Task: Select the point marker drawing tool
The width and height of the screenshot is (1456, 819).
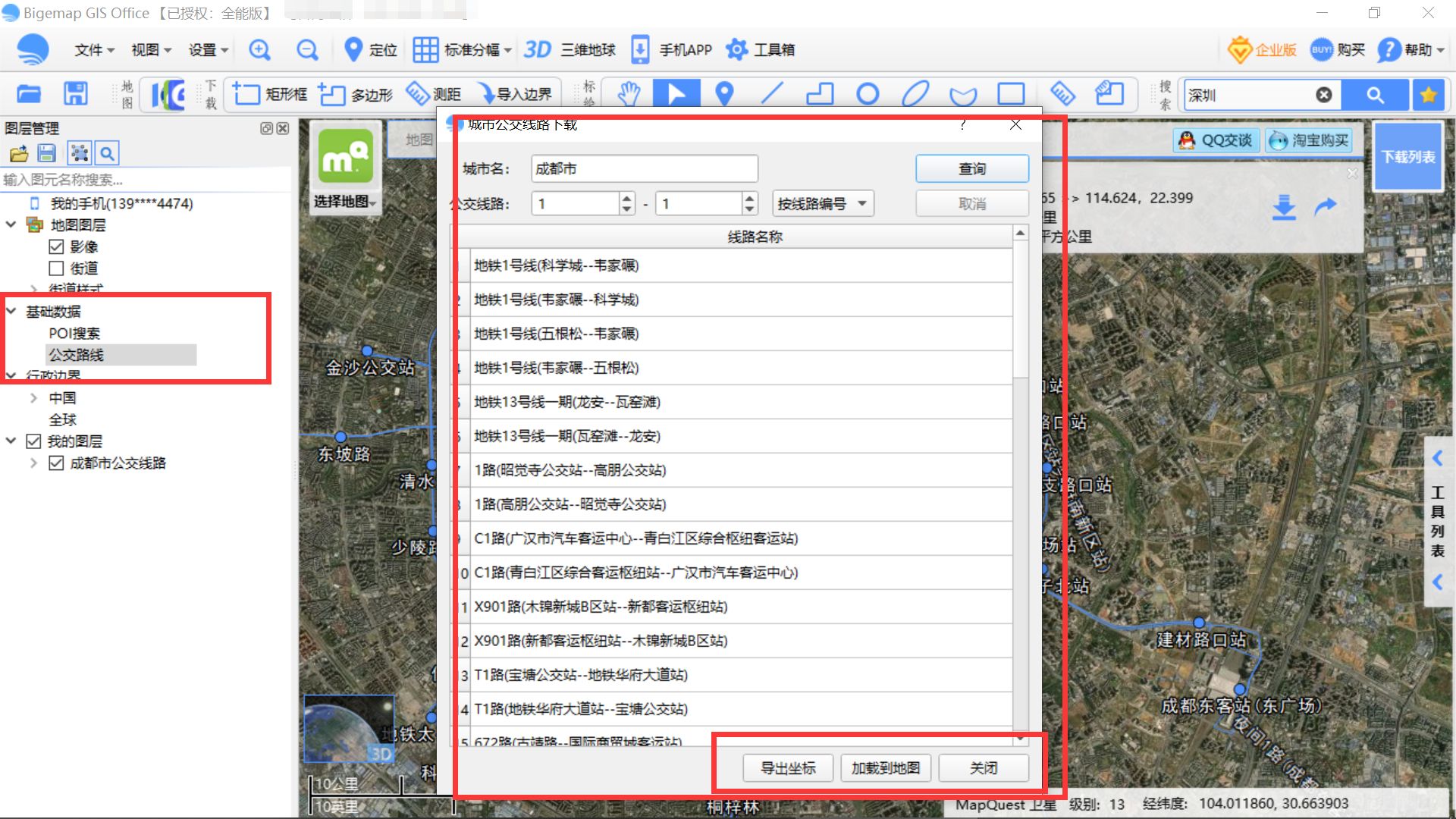Action: click(x=725, y=94)
